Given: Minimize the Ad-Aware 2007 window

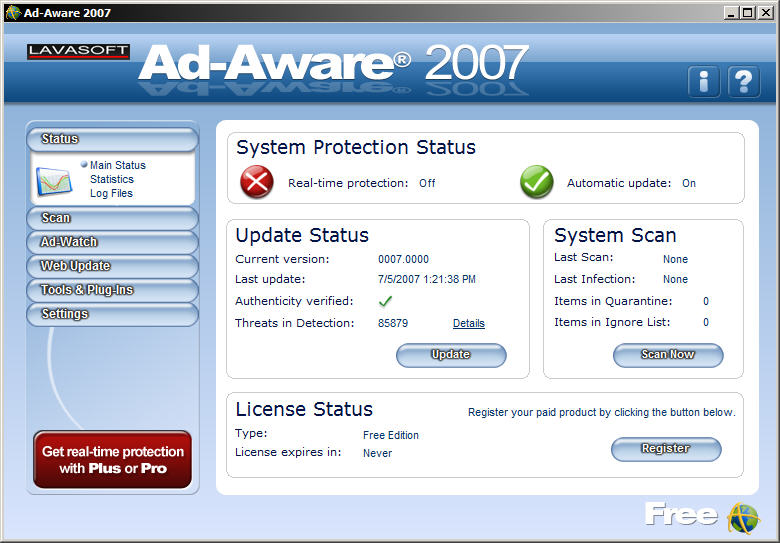Looking at the screenshot, I should (x=730, y=12).
